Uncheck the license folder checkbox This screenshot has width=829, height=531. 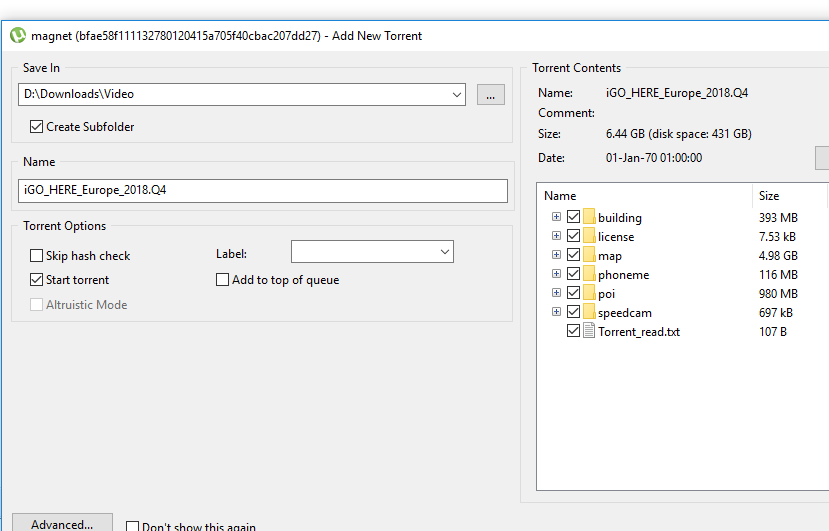574,235
